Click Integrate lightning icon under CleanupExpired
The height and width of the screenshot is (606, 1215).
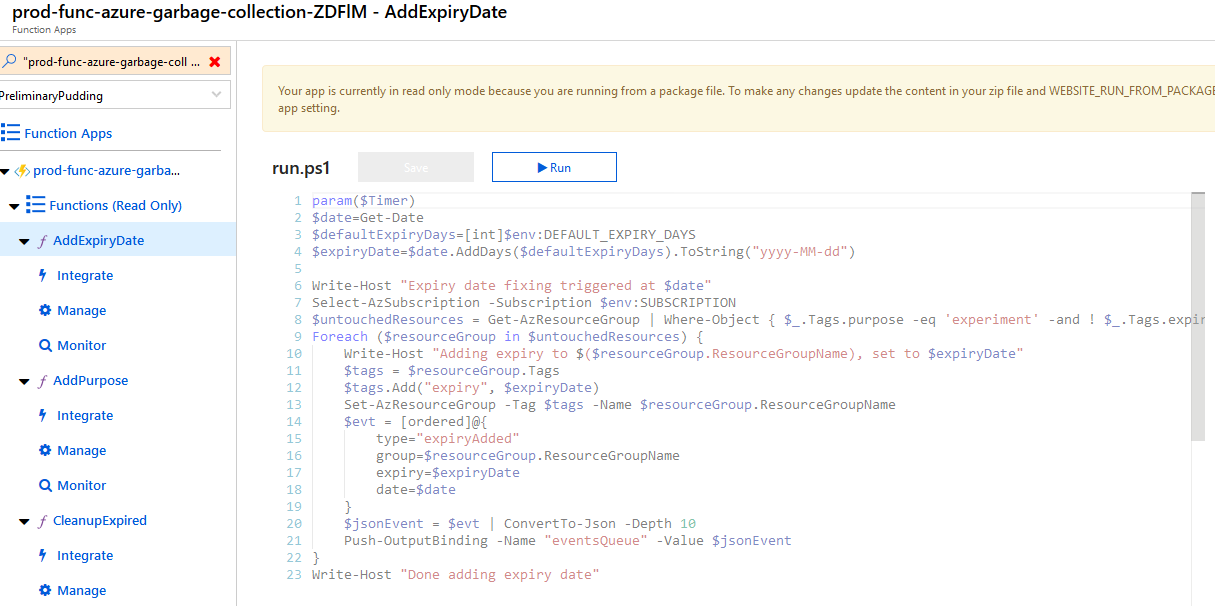point(43,555)
